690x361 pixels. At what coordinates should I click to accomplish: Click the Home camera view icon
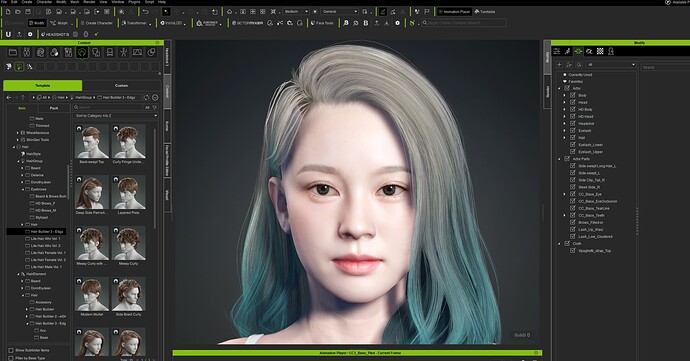tap(229, 11)
